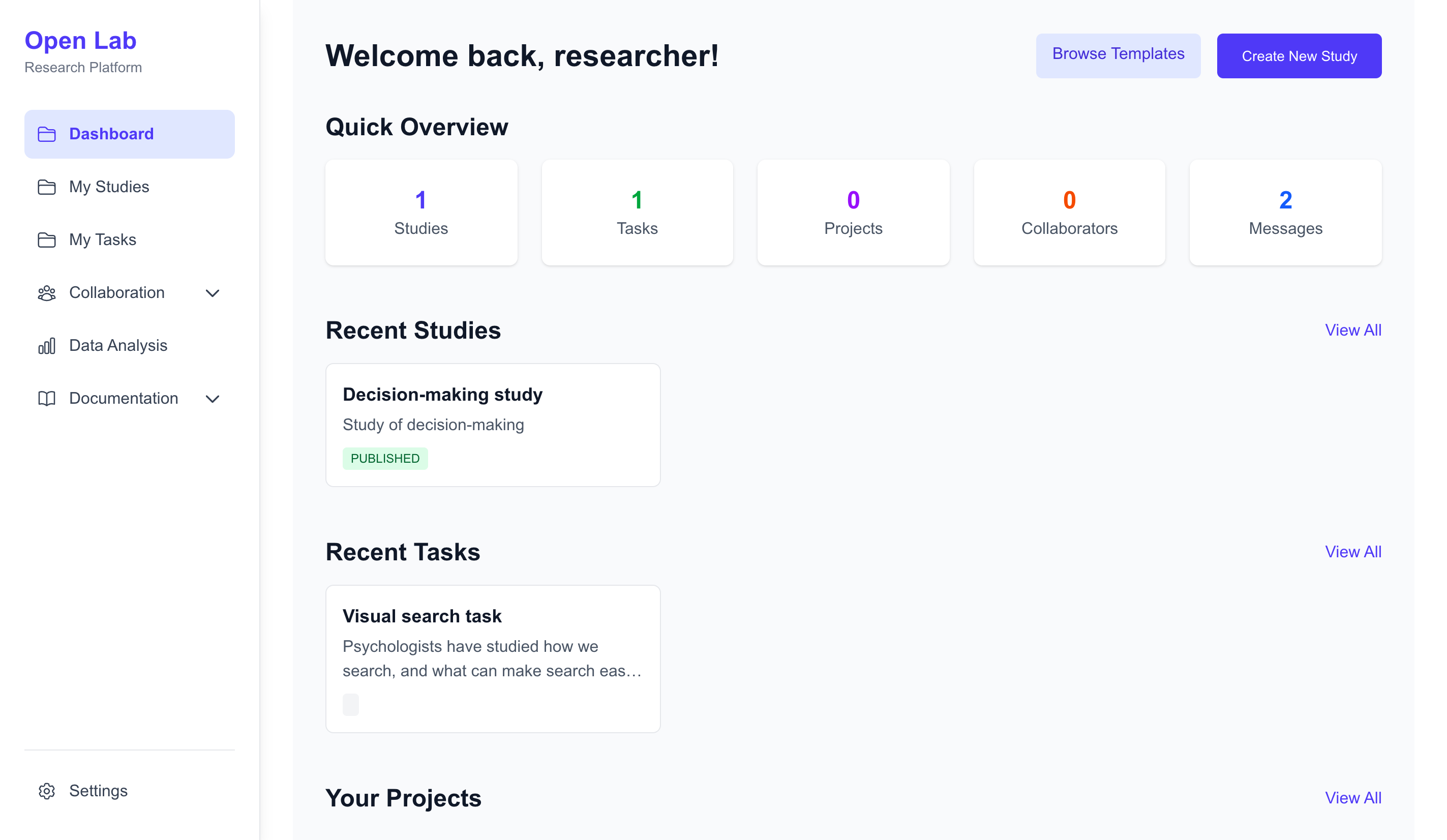
Task: Switch to the My Studies sidebar item
Action: [108, 187]
